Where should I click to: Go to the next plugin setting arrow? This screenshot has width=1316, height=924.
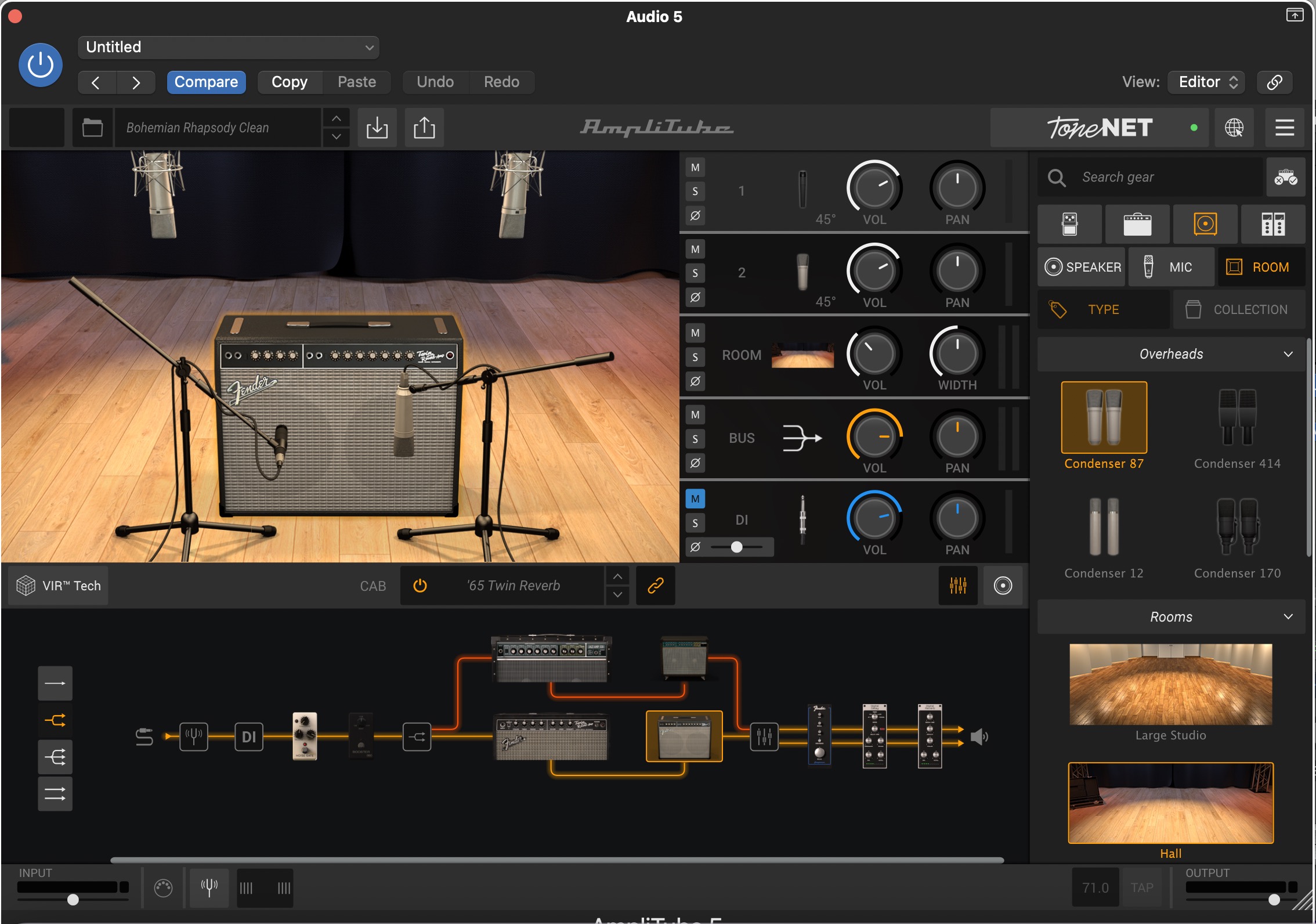click(136, 82)
